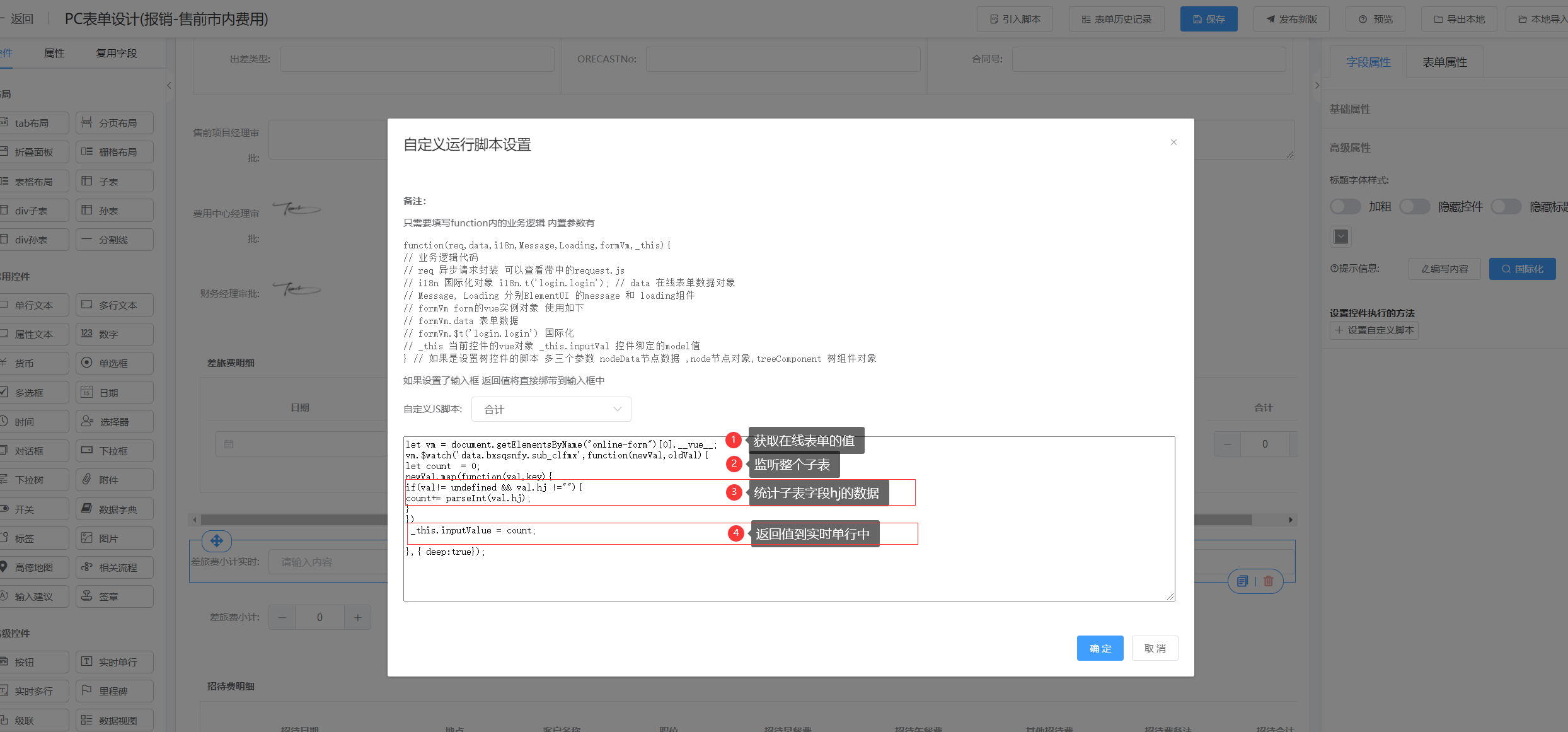
Task: Click the copy icon beside the trash icon
Action: [x=1242, y=581]
